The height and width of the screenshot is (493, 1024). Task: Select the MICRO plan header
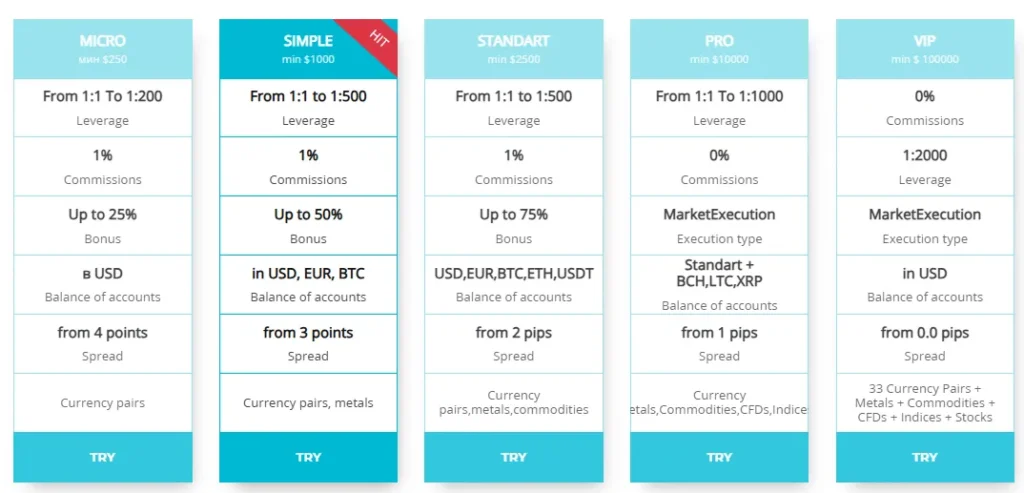(x=102, y=49)
